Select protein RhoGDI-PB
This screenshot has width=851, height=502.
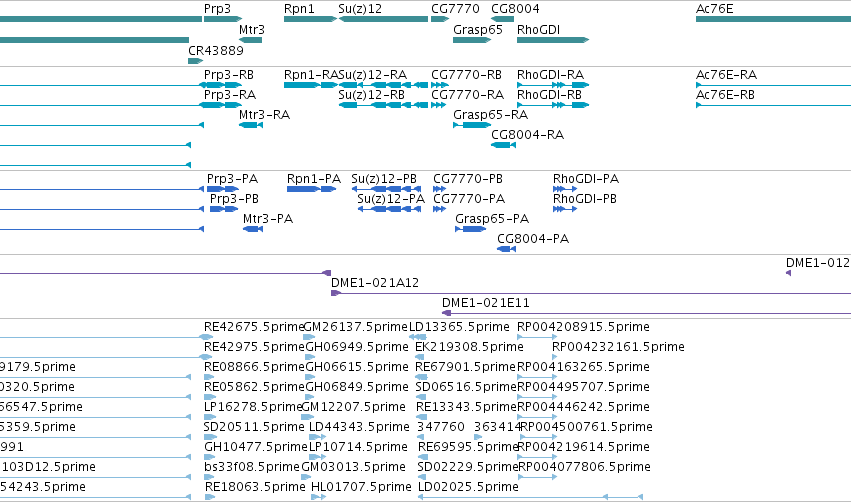[x=585, y=199]
